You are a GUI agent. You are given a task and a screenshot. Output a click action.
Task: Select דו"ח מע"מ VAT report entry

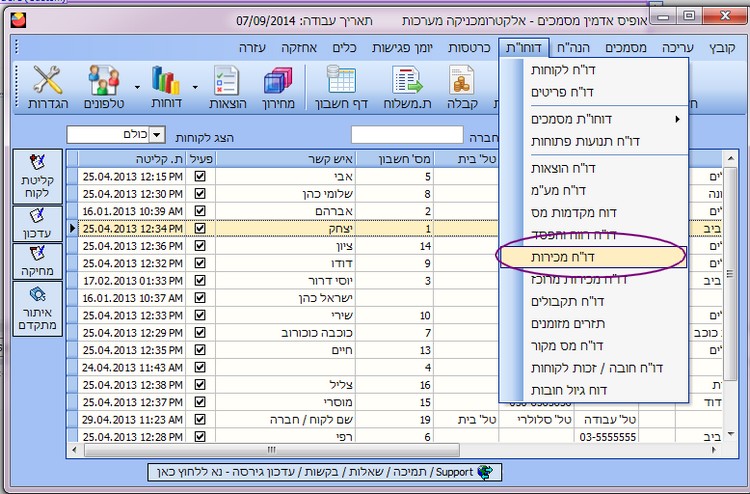[x=593, y=190]
